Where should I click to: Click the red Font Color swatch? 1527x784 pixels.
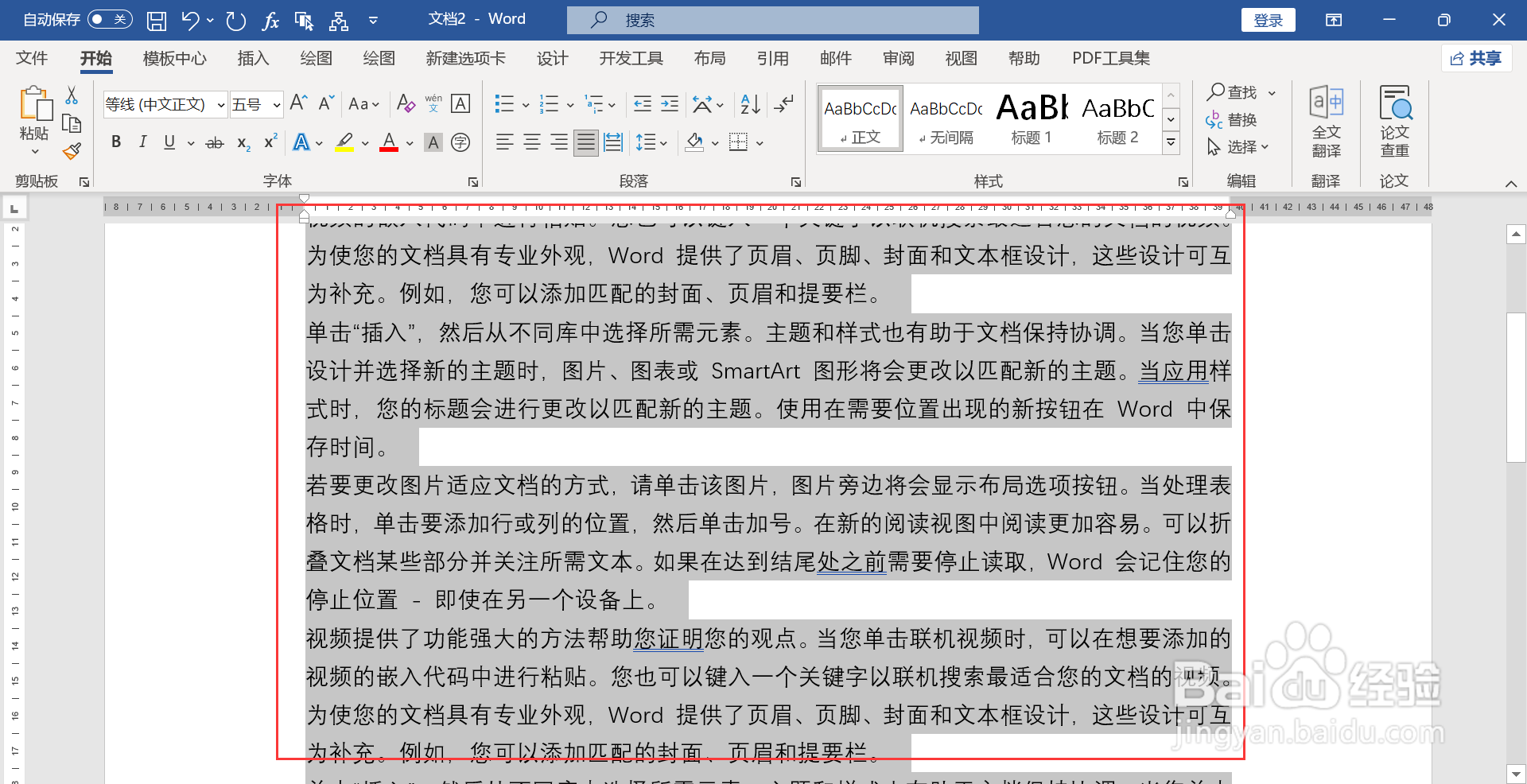(x=389, y=142)
